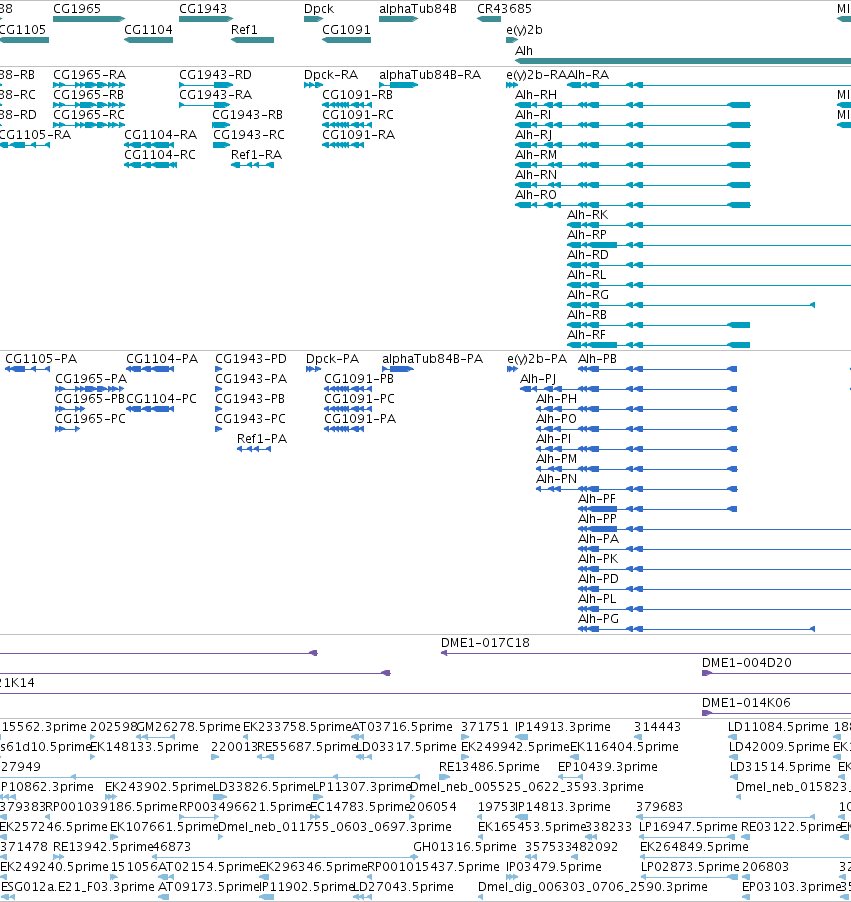Open the Alh-PJ protein label

pos(538,379)
